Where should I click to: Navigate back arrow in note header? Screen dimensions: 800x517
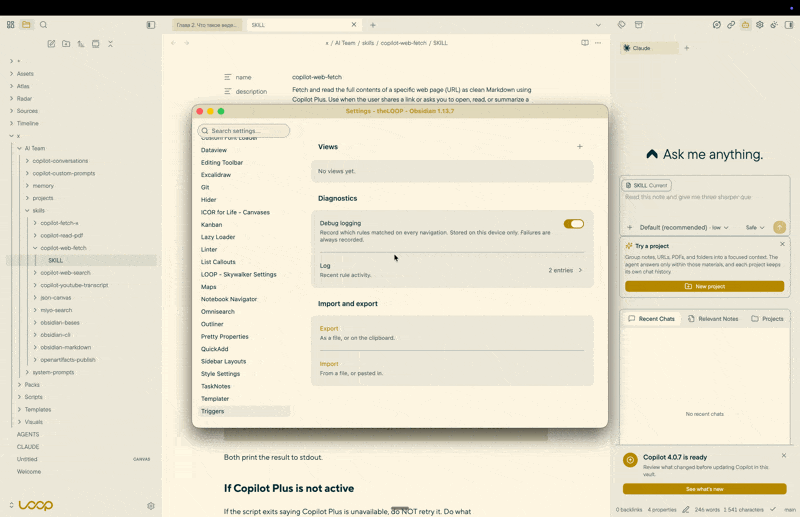pos(173,43)
